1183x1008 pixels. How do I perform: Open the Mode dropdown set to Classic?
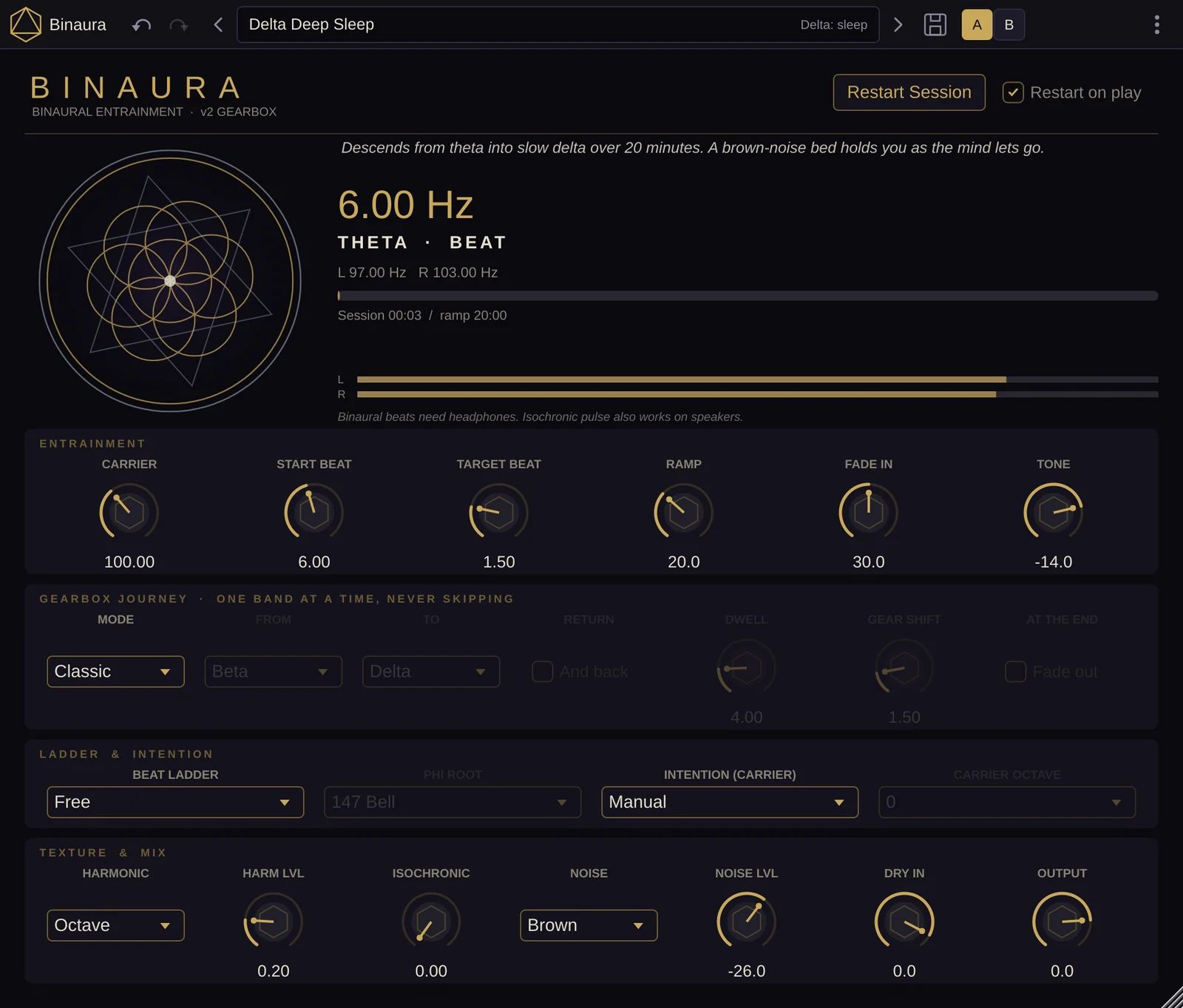coord(115,672)
